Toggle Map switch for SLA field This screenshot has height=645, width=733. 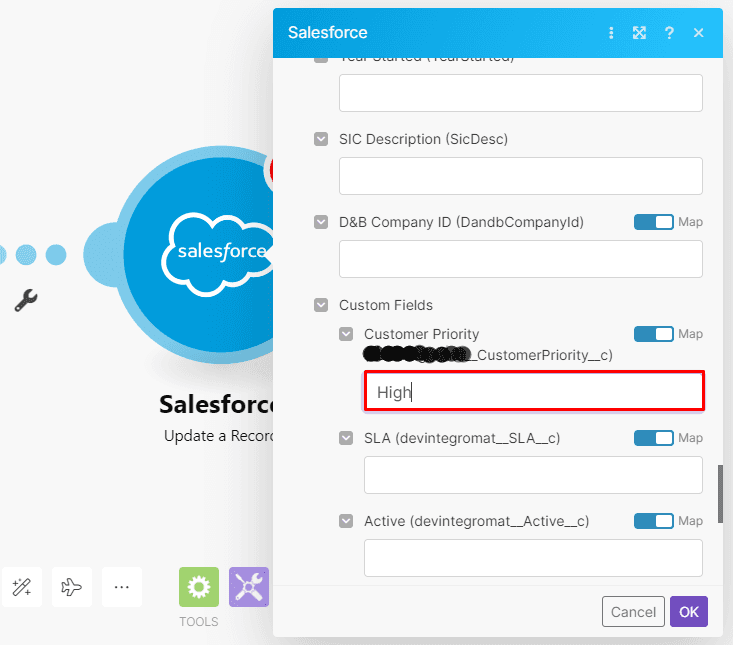tap(654, 438)
